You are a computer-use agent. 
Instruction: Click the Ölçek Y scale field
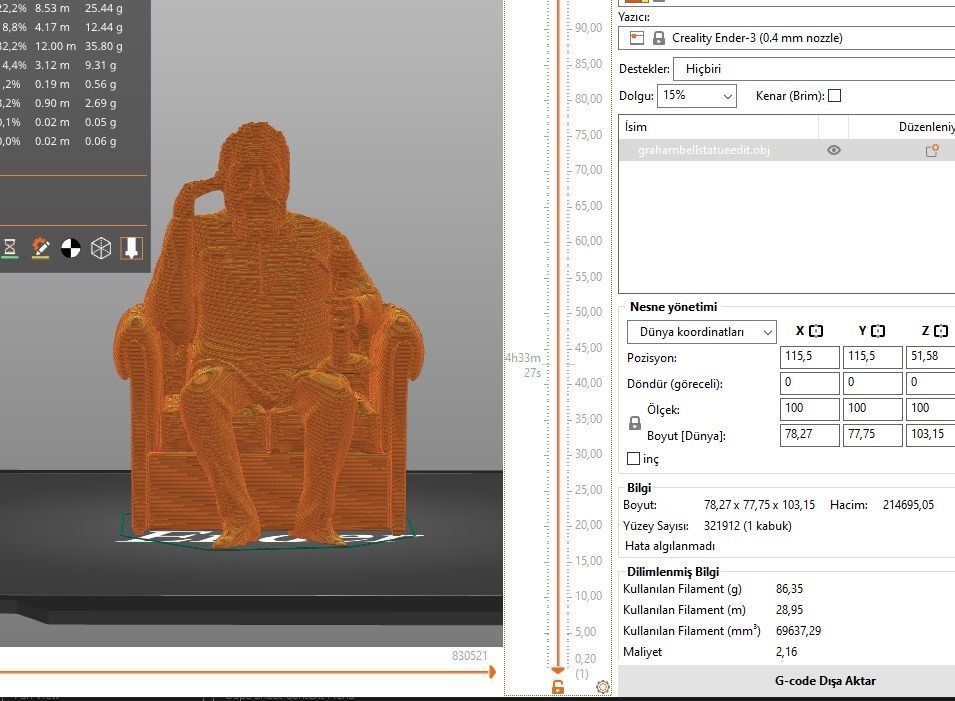pos(872,409)
